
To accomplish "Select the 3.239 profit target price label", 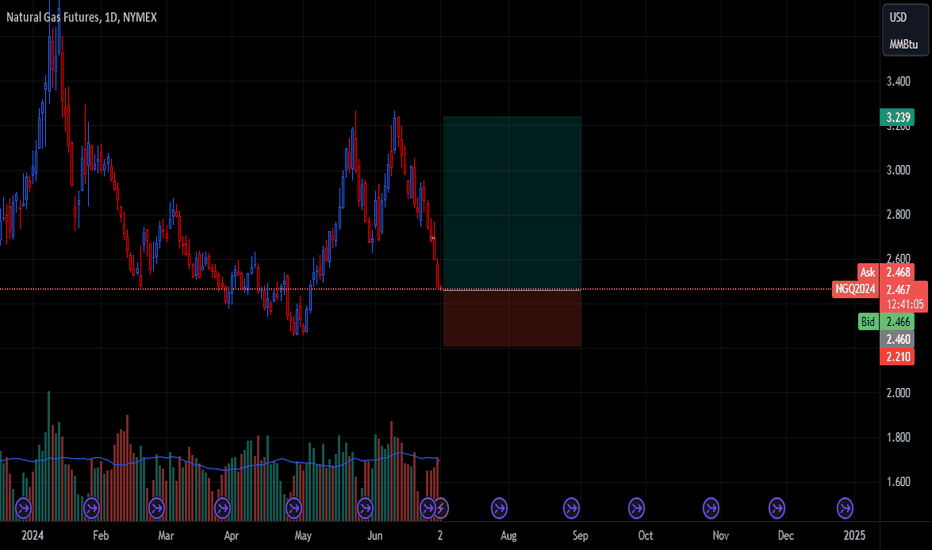I will (897, 117).
